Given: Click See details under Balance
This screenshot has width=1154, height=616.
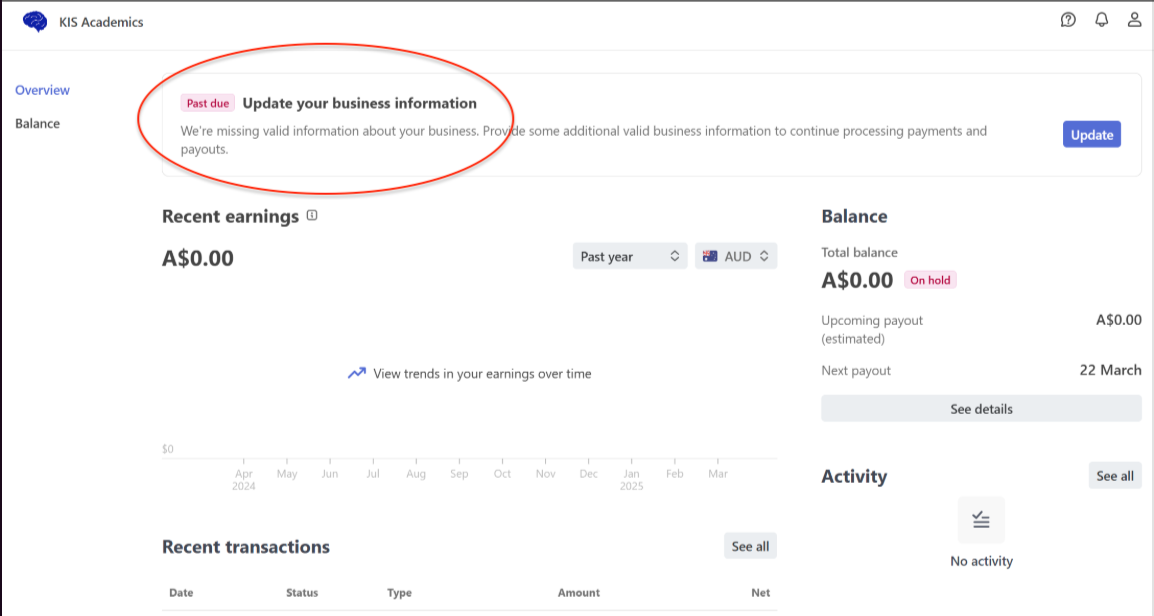Looking at the screenshot, I should pyautogui.click(x=980, y=409).
